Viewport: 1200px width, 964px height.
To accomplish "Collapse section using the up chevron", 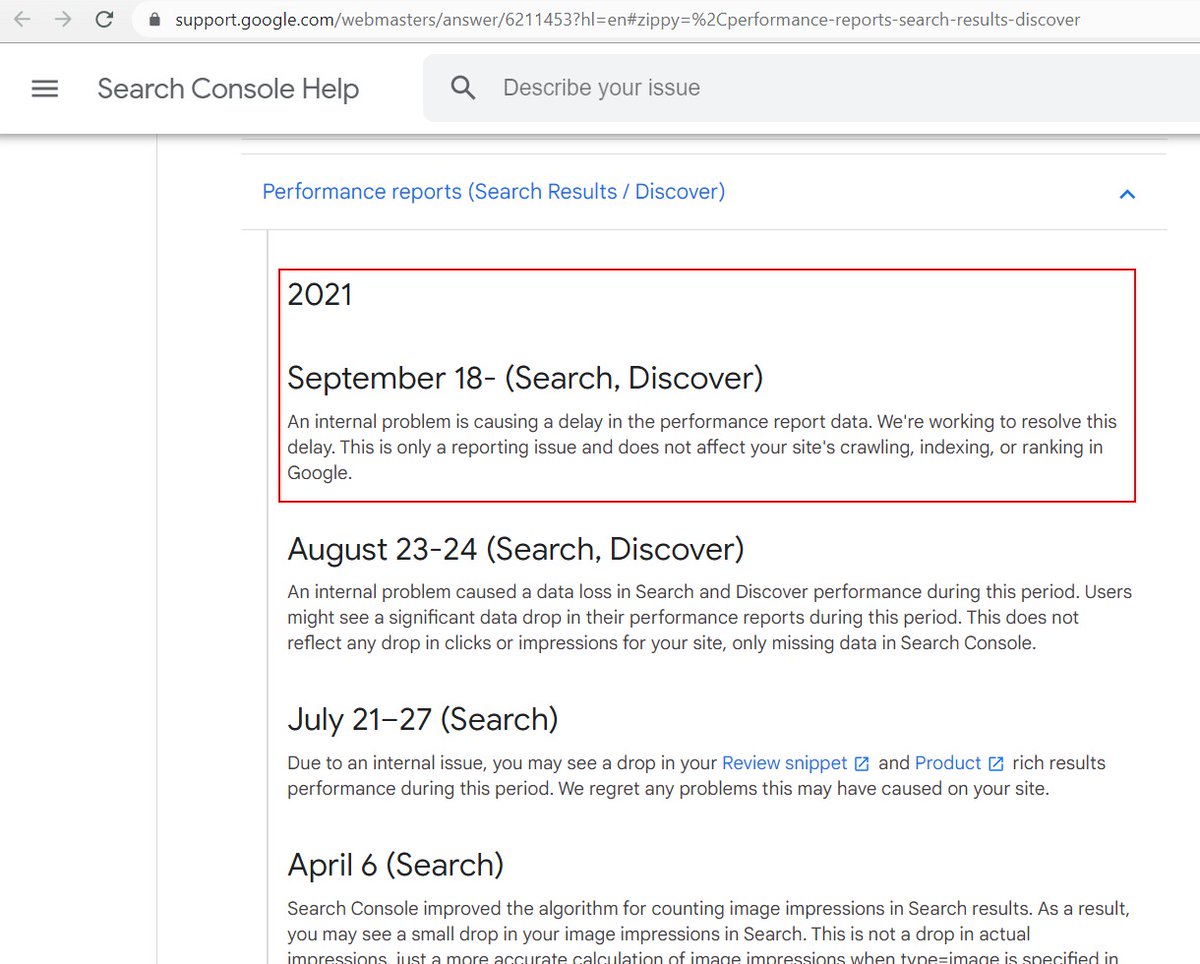I will click(1127, 194).
